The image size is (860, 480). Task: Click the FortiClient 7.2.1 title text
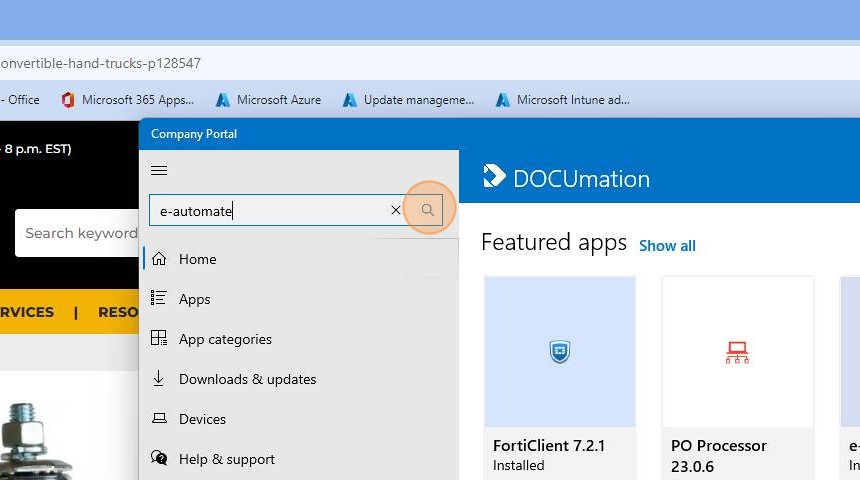point(548,446)
